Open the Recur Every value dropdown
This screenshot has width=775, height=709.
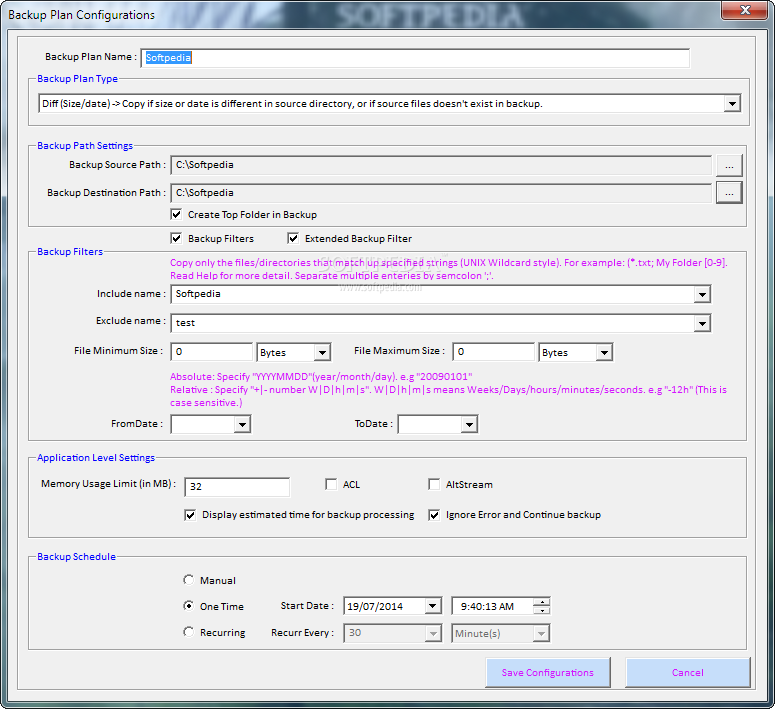[433, 633]
